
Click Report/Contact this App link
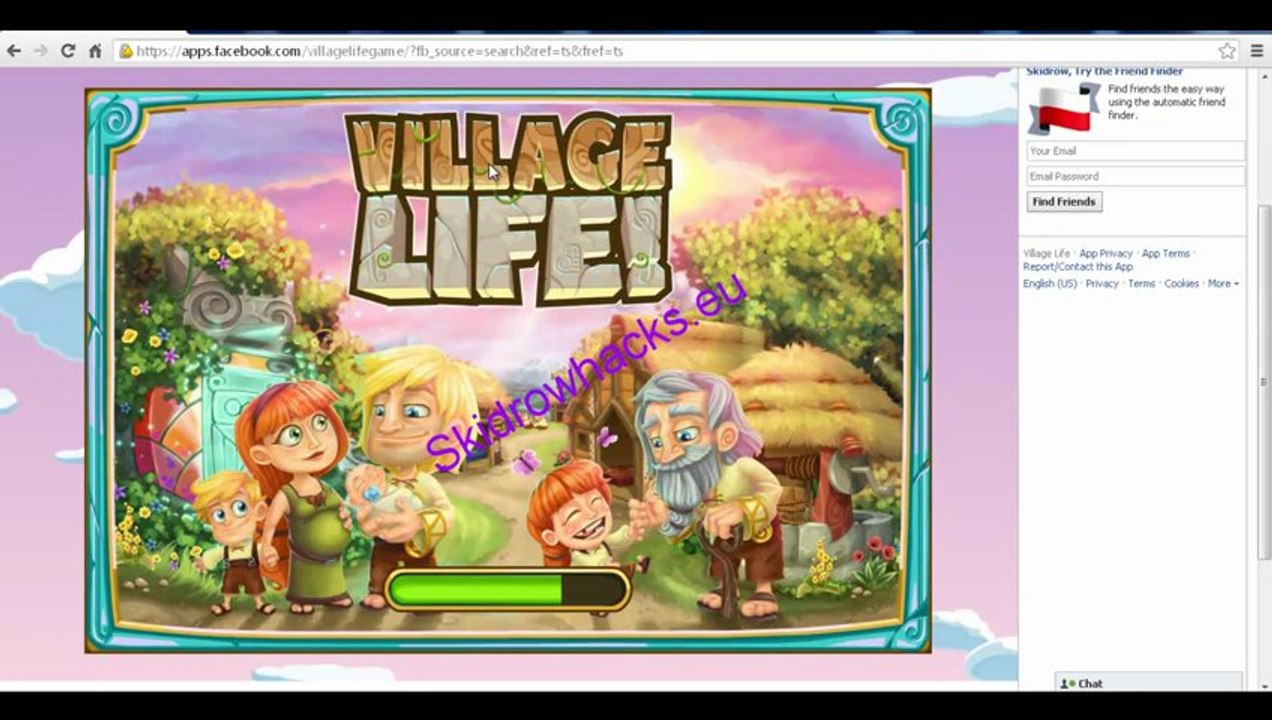pyautogui.click(x=1077, y=267)
